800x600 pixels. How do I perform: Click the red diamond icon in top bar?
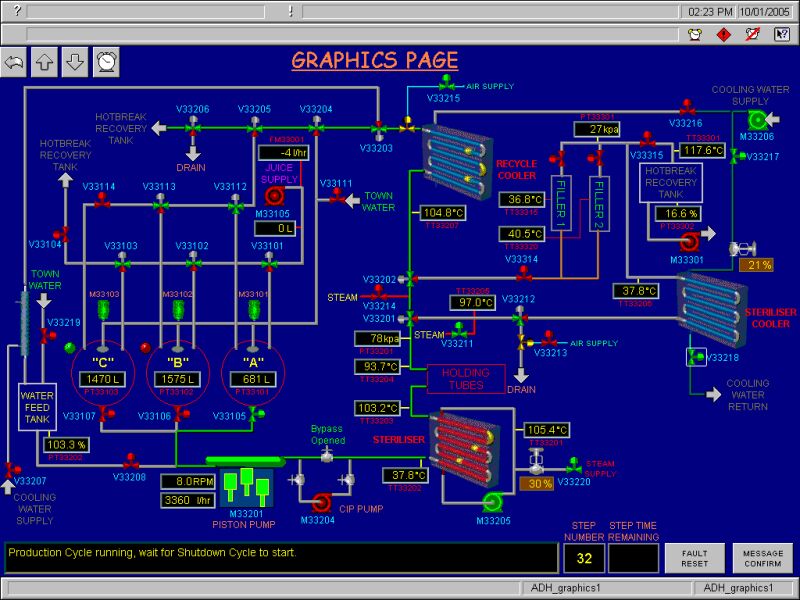[x=724, y=35]
